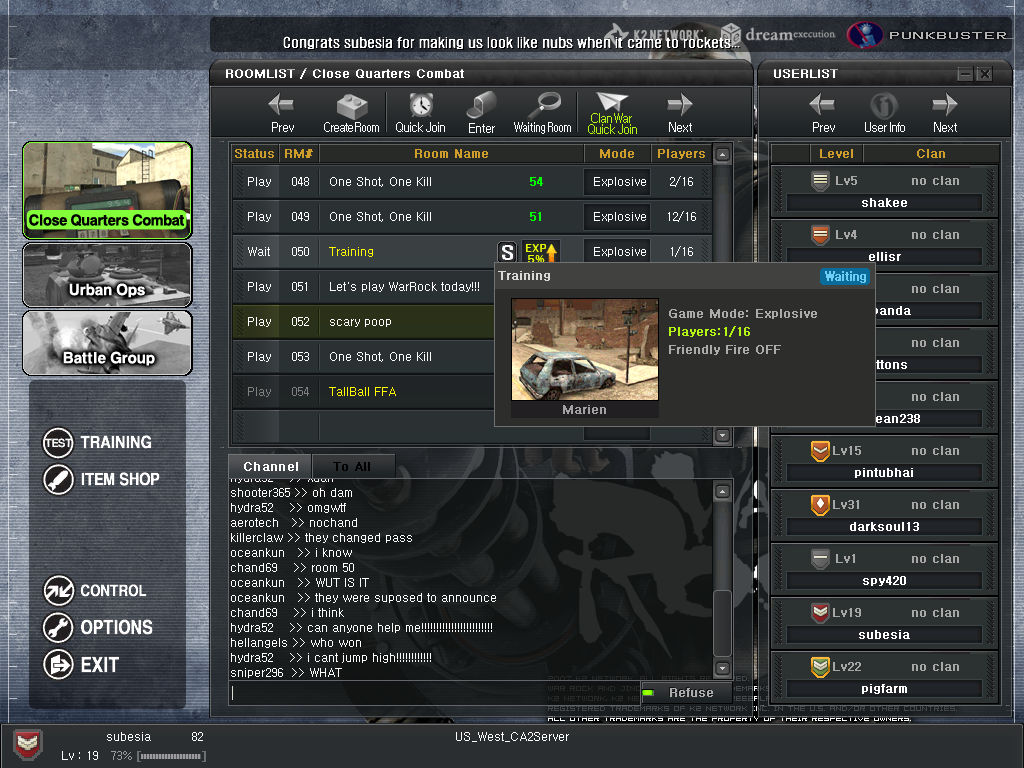Select Battle Group channel
This screenshot has height=768, width=1024.
tap(107, 343)
